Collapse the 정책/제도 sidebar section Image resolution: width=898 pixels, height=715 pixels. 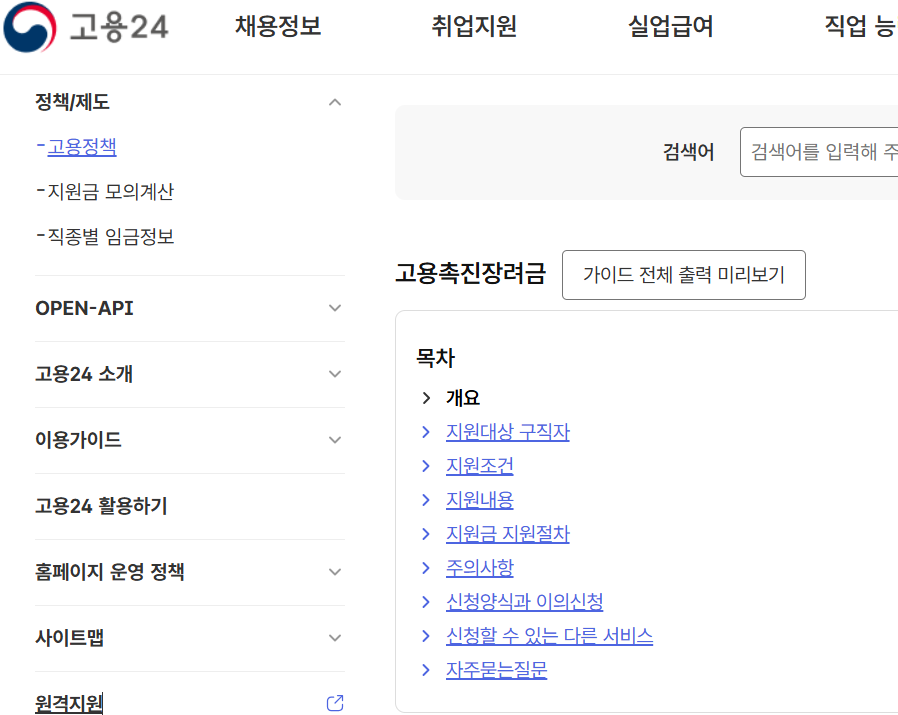click(335, 101)
